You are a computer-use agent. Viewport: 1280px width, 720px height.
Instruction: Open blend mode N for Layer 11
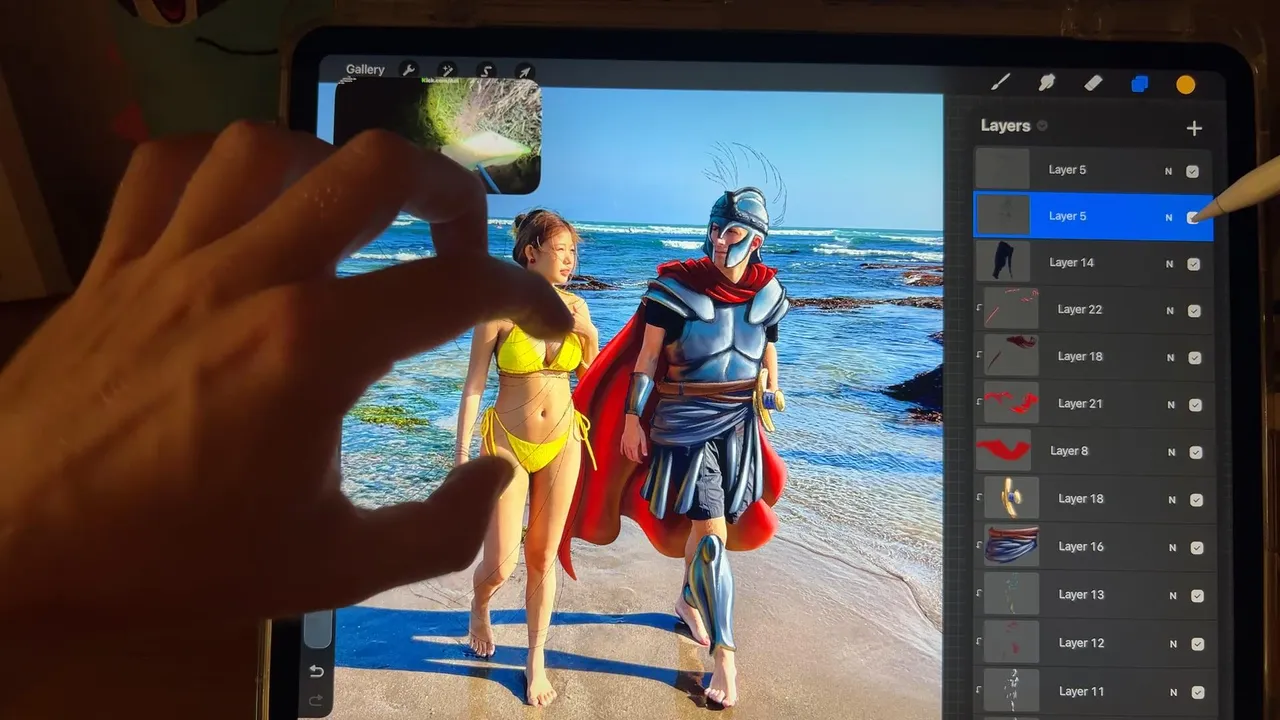(1174, 692)
